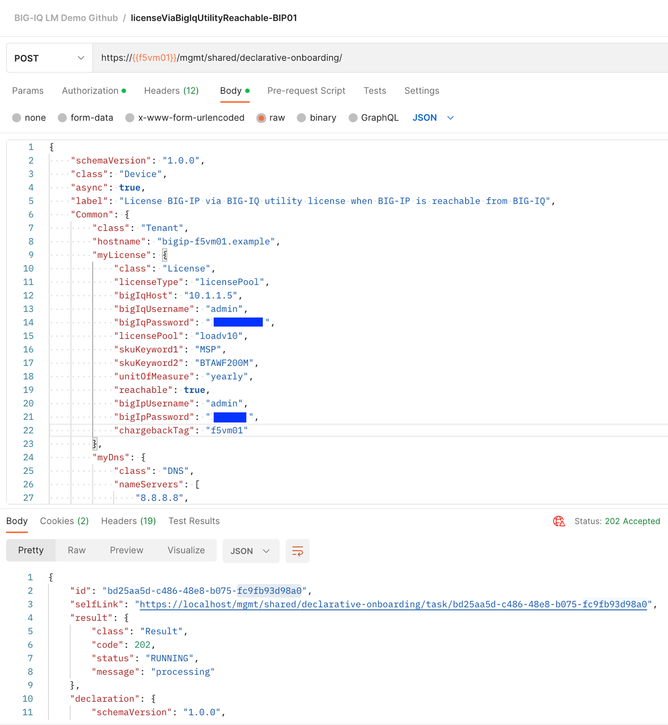Select the raw body type radio button
668x725 pixels.
(261, 118)
